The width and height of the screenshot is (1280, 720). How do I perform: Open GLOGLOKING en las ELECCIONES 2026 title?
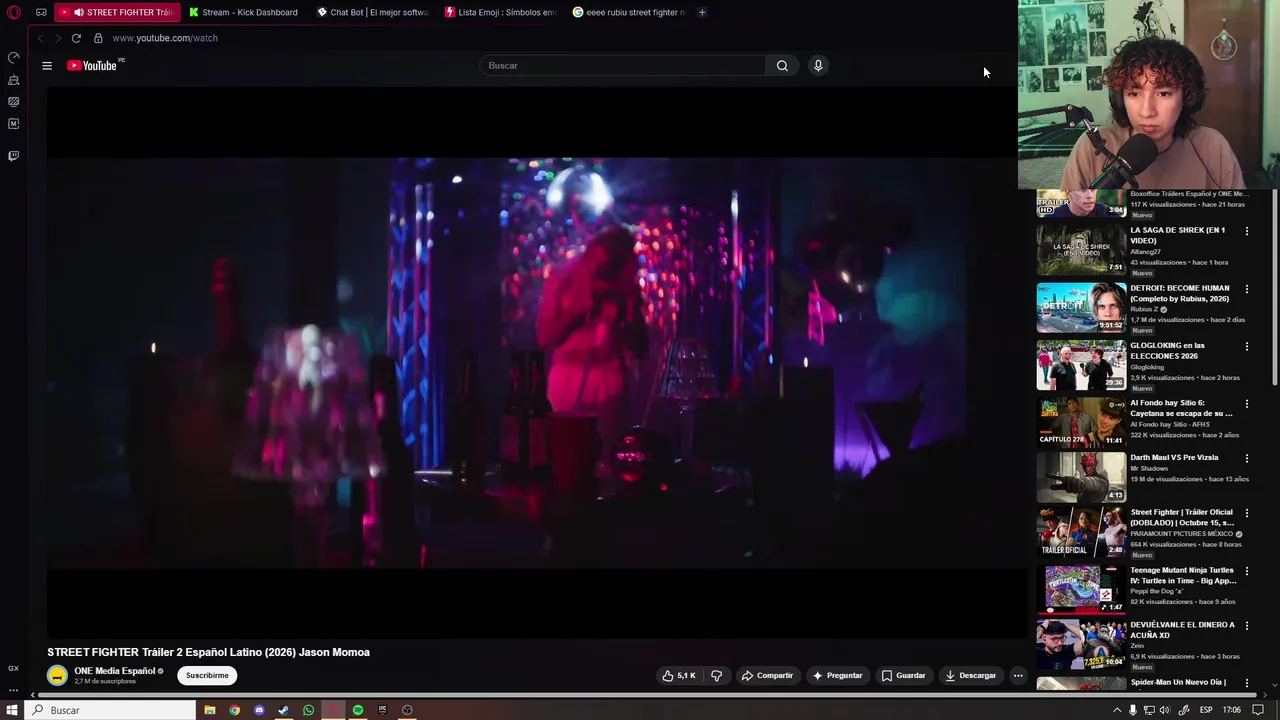tap(1167, 351)
